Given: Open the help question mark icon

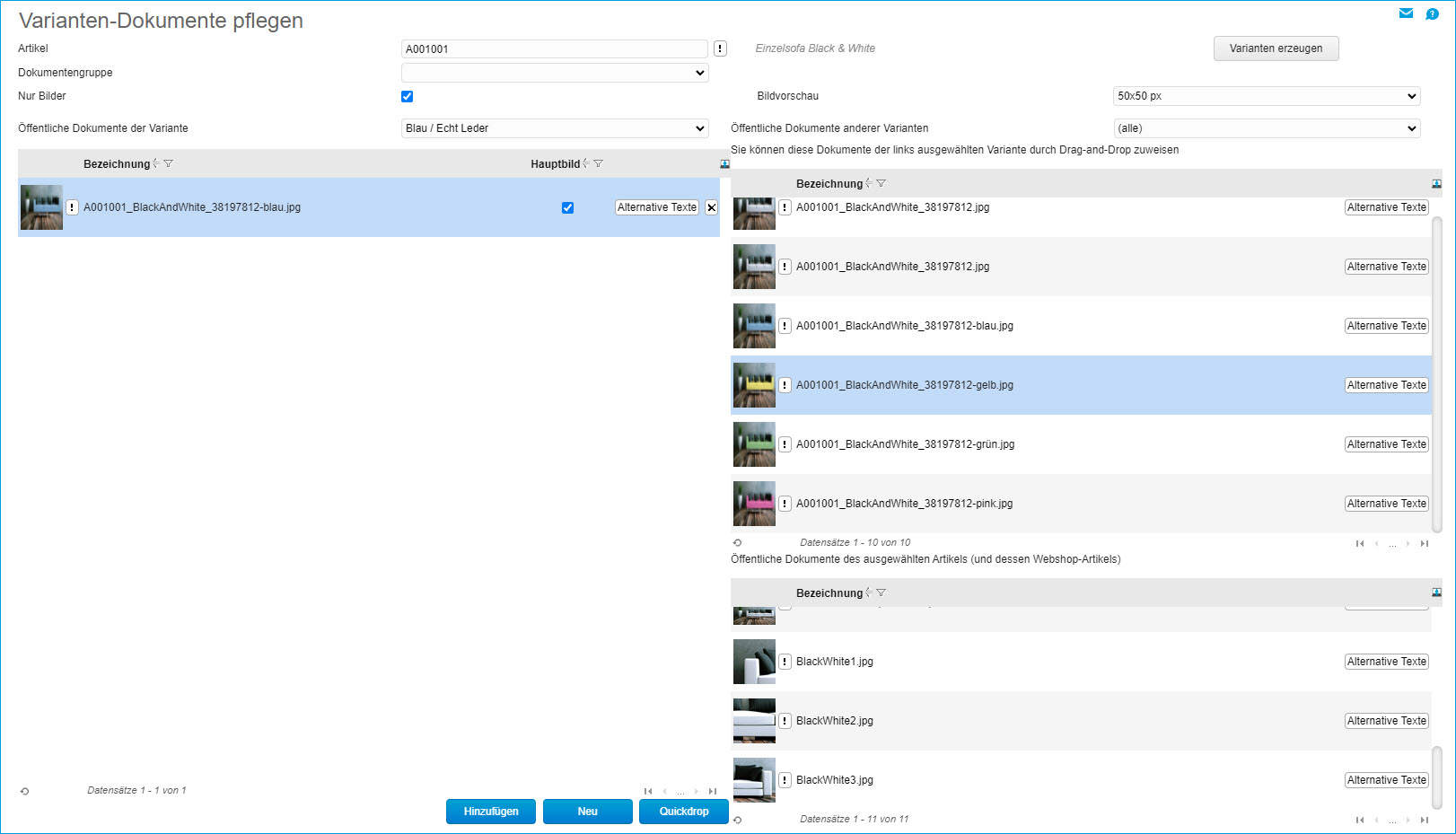Looking at the screenshot, I should point(1432,13).
